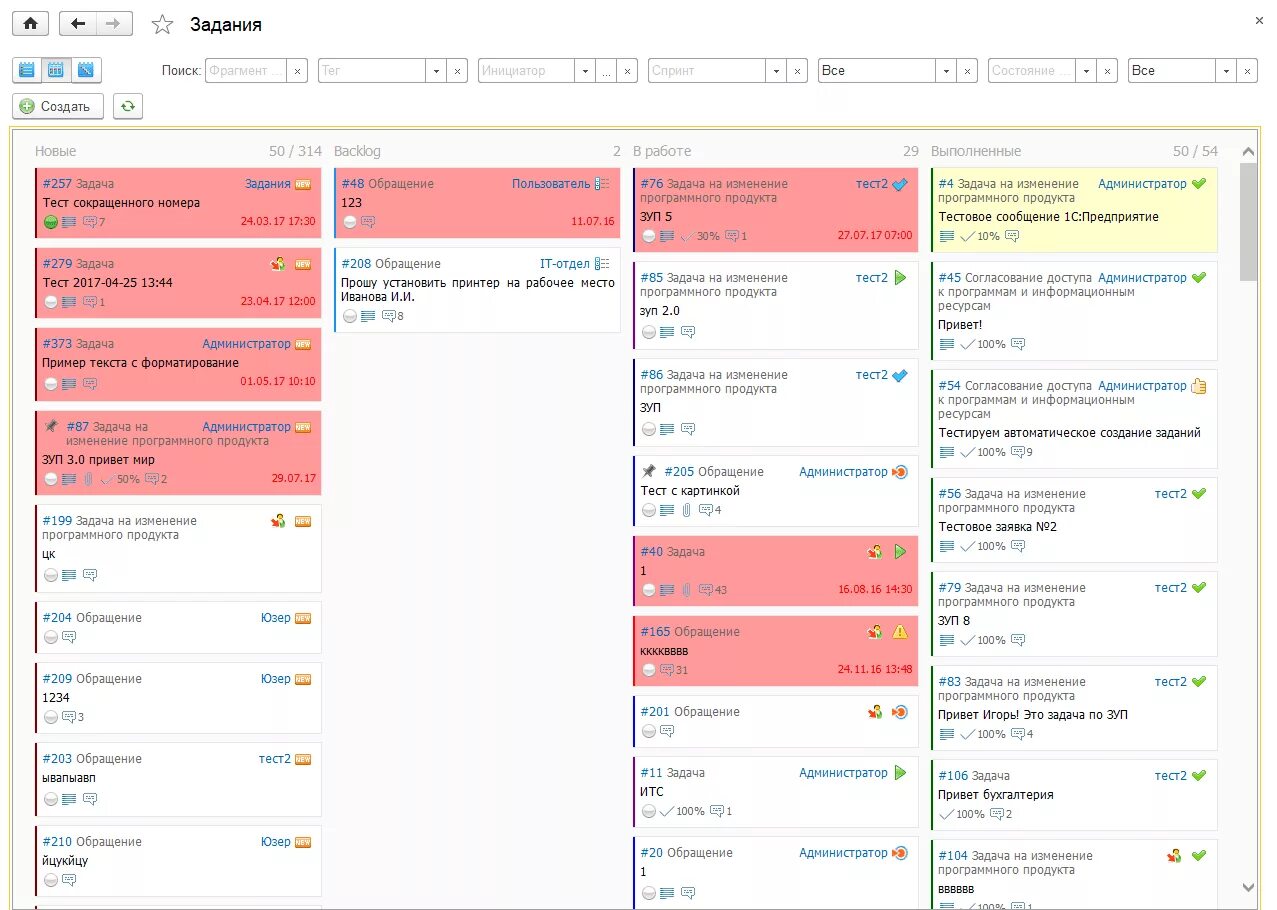1277x910 pixels.
Task: Click the user icon on task #279
Action: tap(279, 264)
